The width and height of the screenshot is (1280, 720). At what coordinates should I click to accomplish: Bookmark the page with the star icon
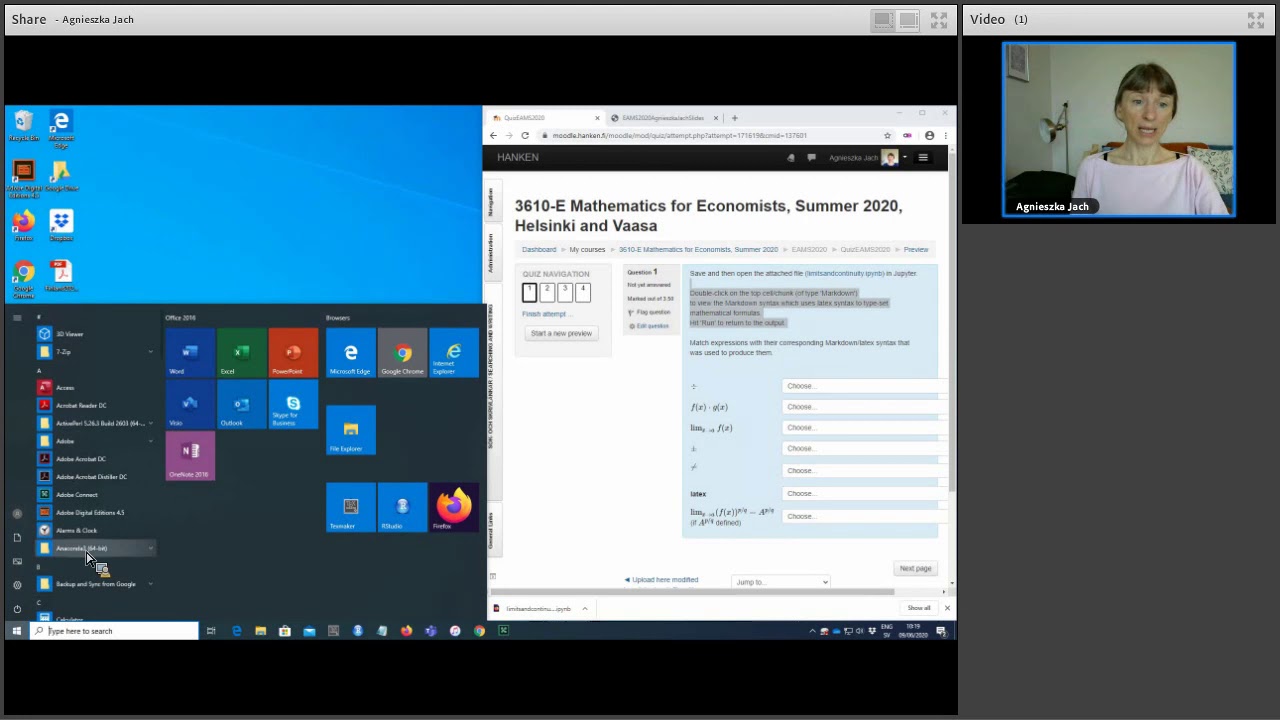(x=887, y=136)
